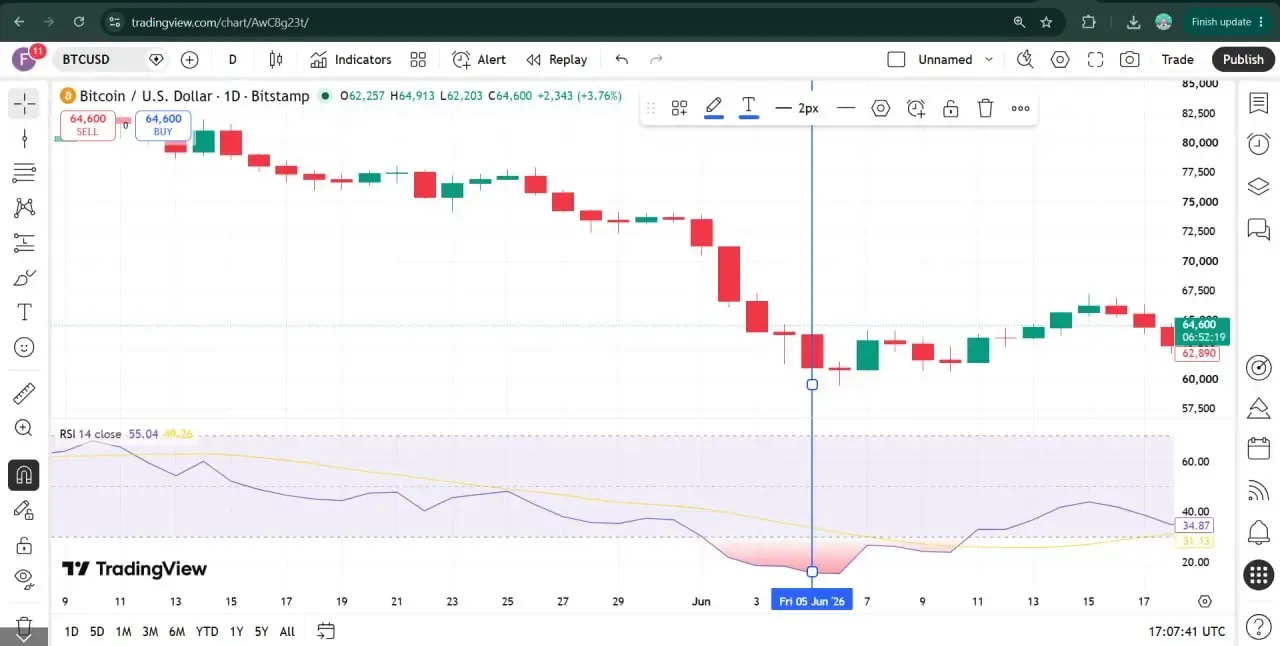This screenshot has height=646, width=1280.
Task: Select the crosshair cursor tool
Action: click(24, 103)
